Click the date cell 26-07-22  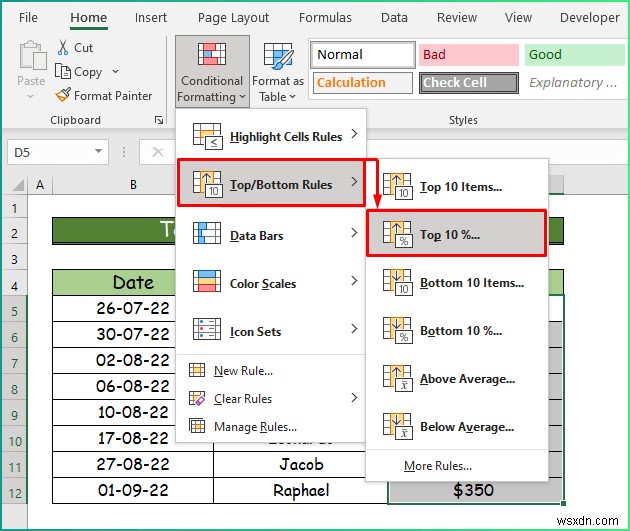114,308
